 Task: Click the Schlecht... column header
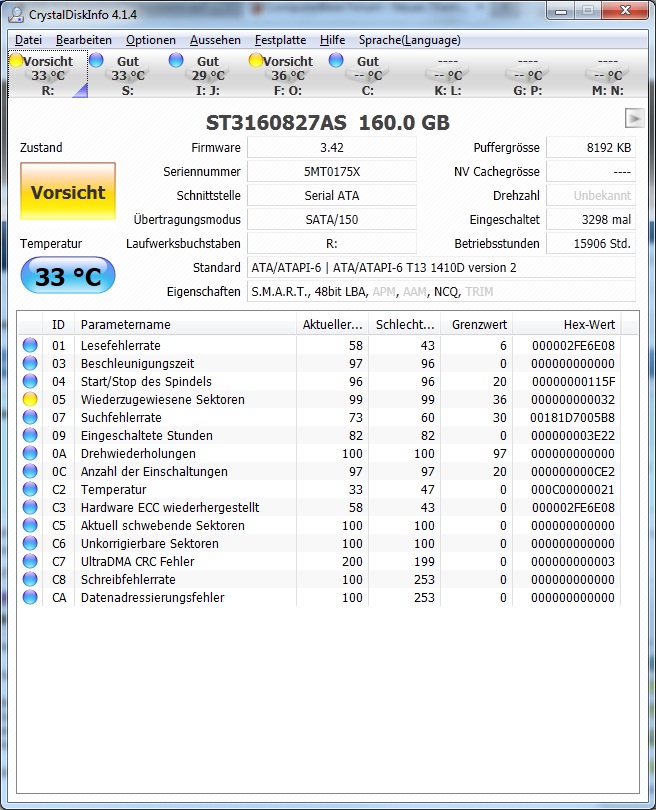(405, 324)
